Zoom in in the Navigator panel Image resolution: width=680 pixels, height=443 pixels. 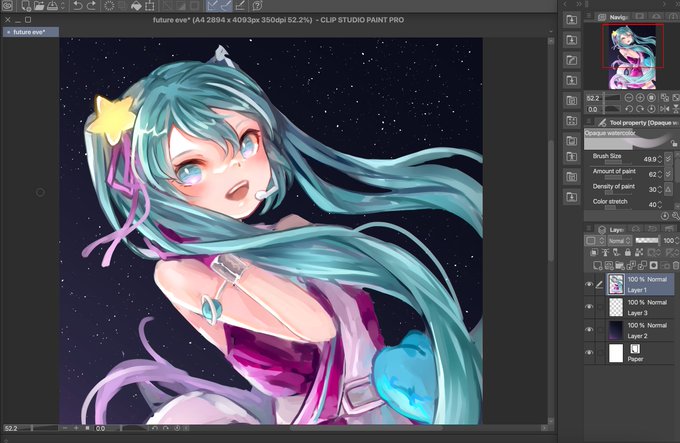640,98
